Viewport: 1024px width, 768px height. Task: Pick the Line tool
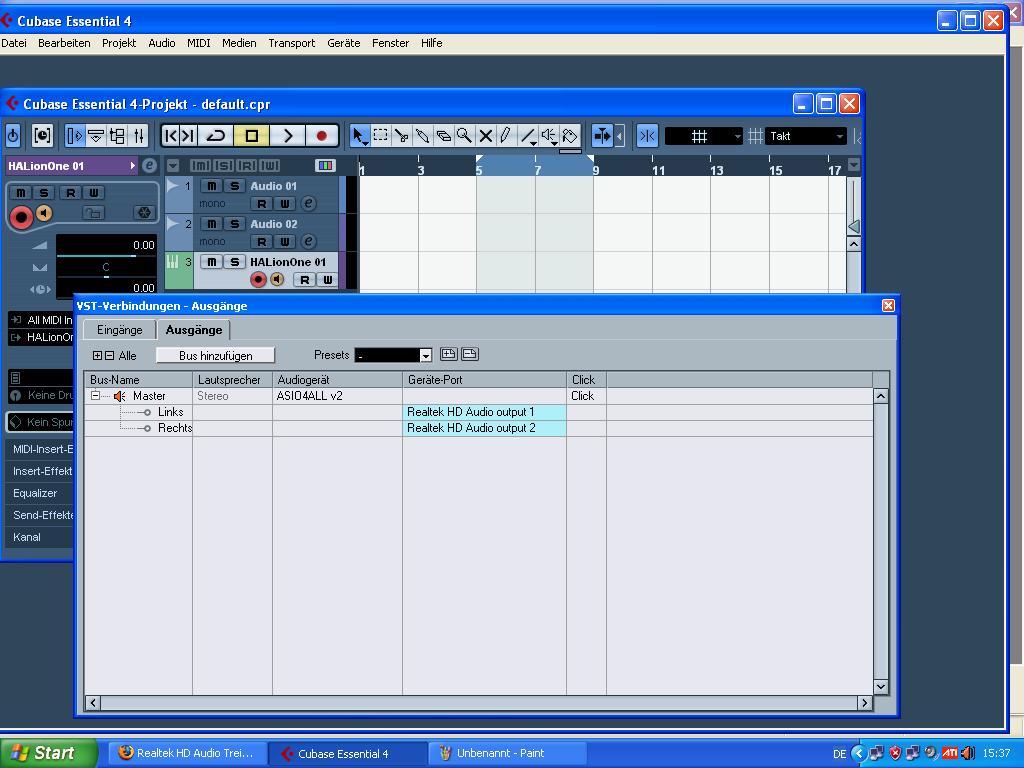(x=528, y=136)
